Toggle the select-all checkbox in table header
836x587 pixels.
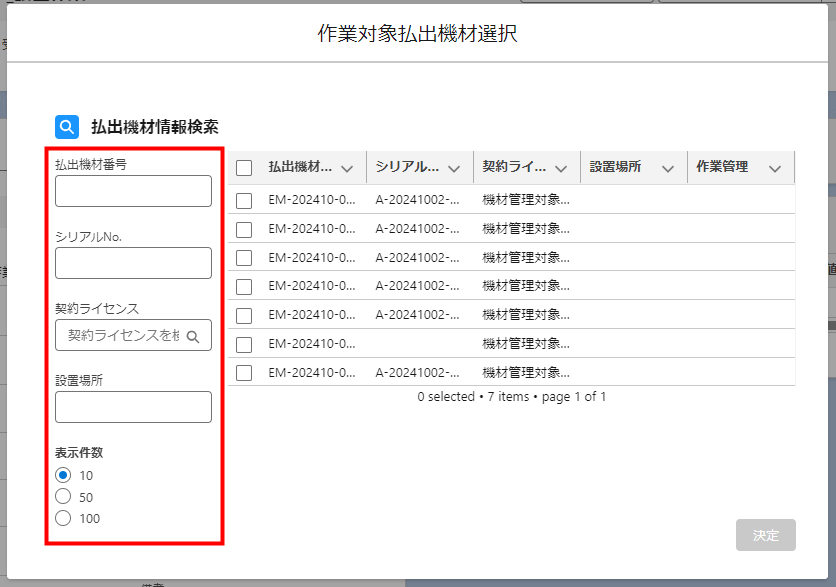[244, 168]
